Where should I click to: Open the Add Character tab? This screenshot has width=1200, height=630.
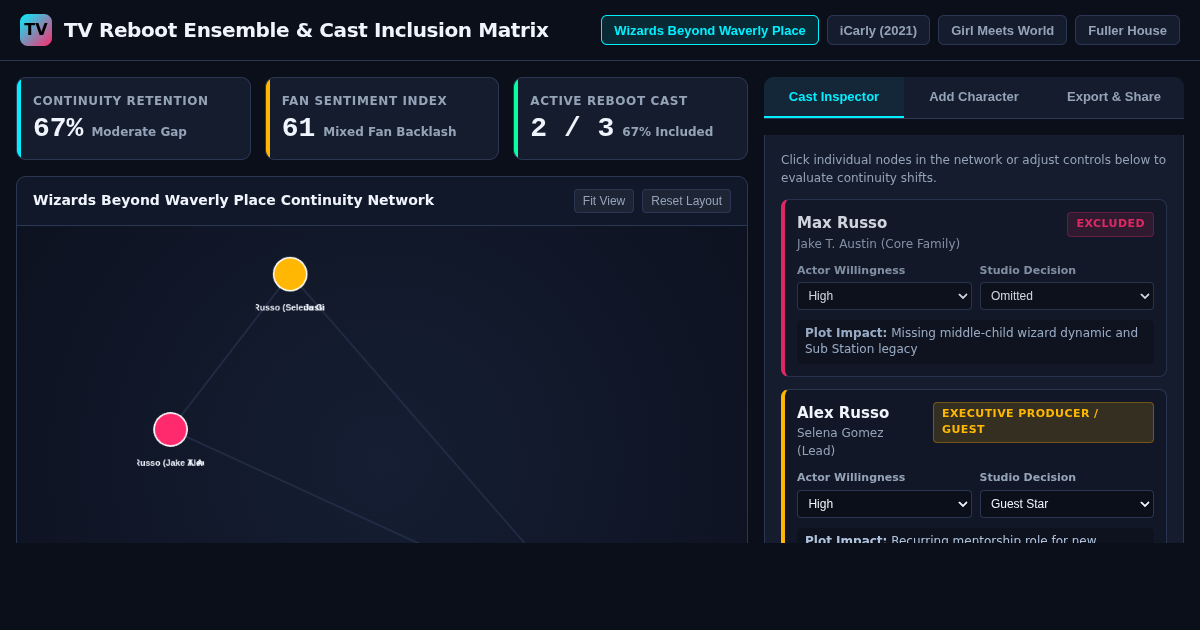974,97
